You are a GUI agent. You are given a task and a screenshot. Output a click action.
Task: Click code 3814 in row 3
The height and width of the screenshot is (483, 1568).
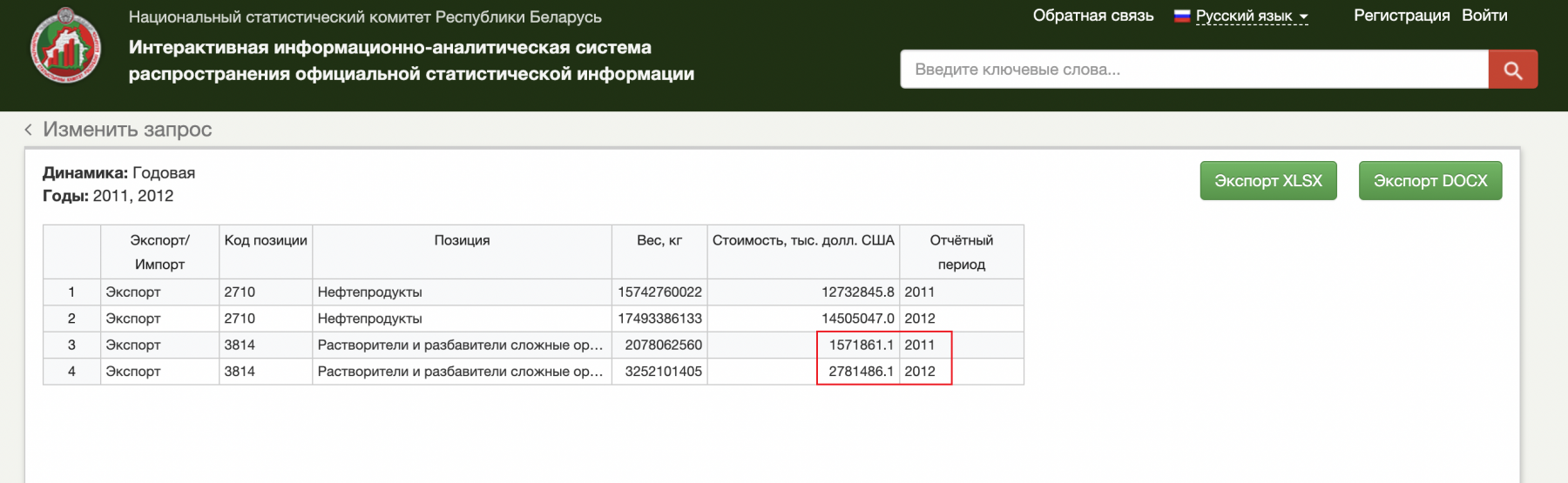pos(240,345)
